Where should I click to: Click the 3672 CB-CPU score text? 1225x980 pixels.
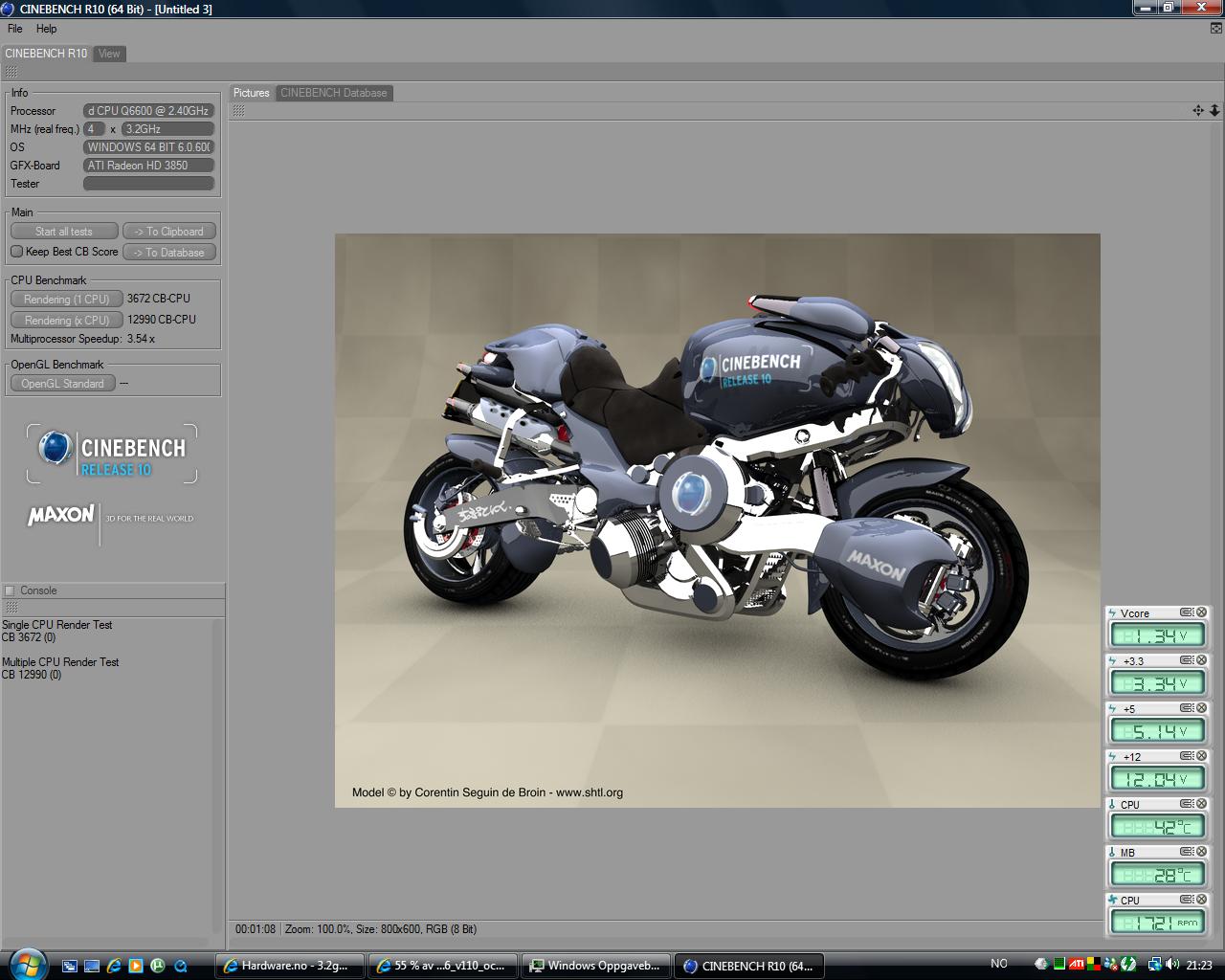coord(158,299)
